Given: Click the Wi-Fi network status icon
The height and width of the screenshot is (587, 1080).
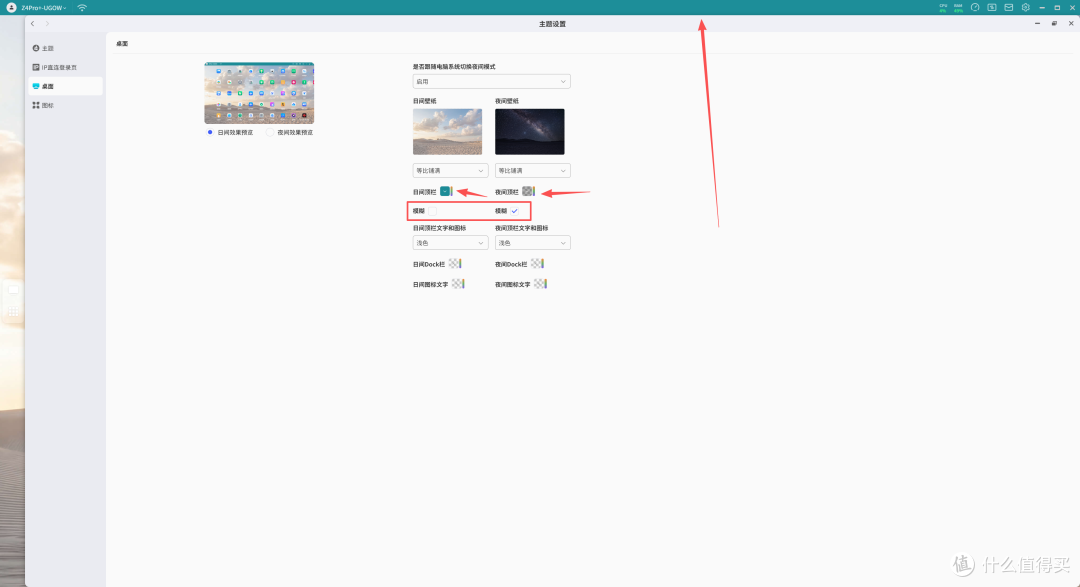Looking at the screenshot, I should pos(82,8).
